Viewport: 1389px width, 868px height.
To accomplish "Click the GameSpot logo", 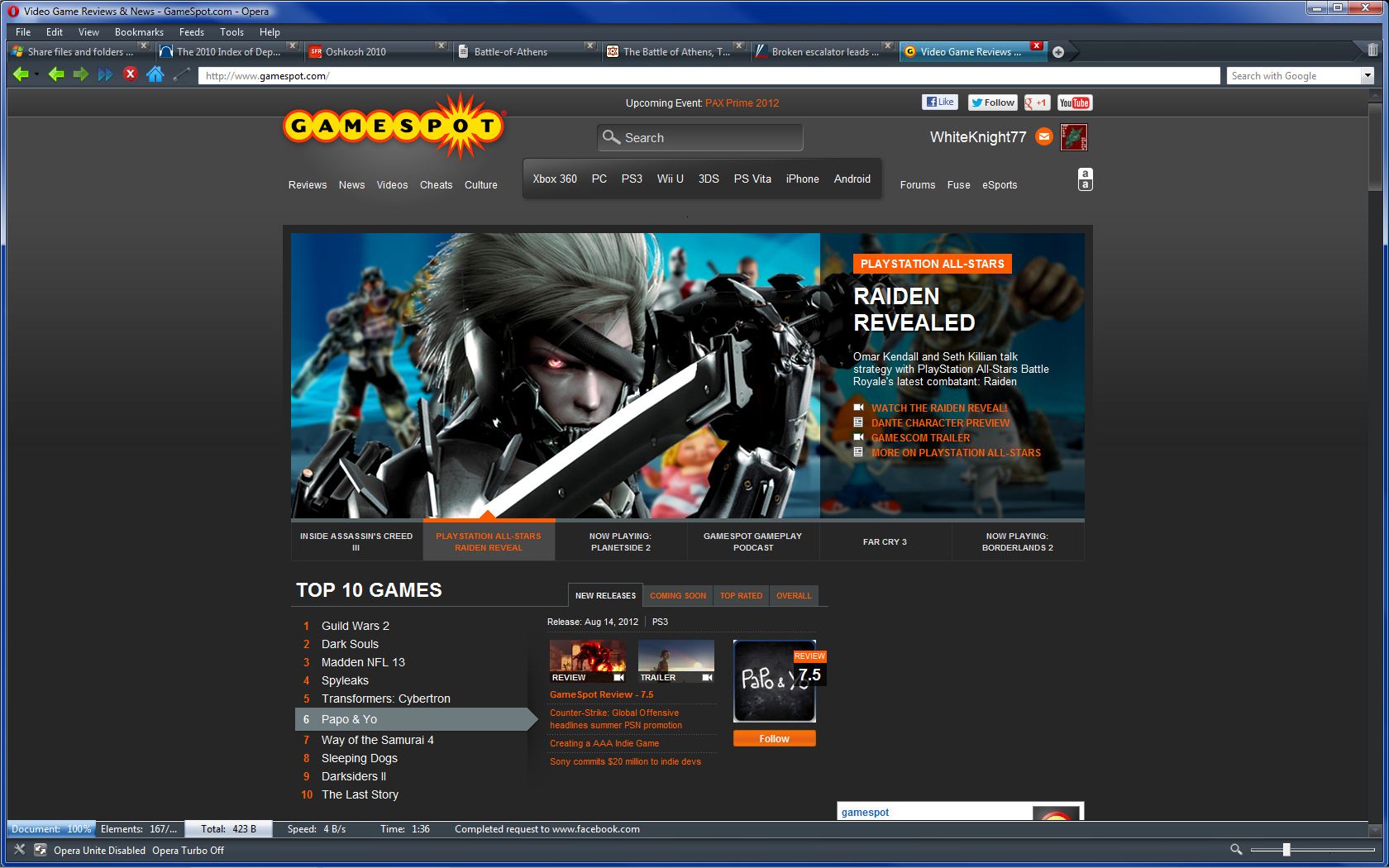I will coord(394,126).
